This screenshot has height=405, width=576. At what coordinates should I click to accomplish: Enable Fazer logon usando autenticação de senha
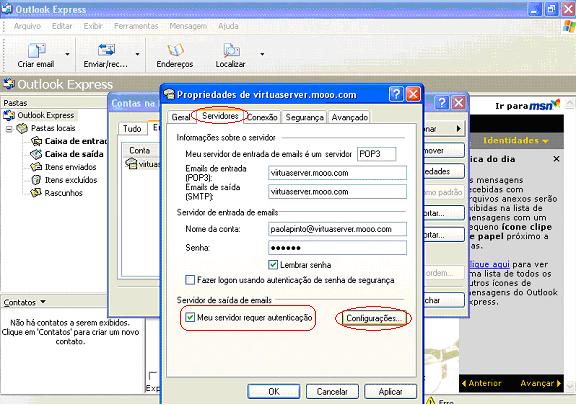pos(190,280)
